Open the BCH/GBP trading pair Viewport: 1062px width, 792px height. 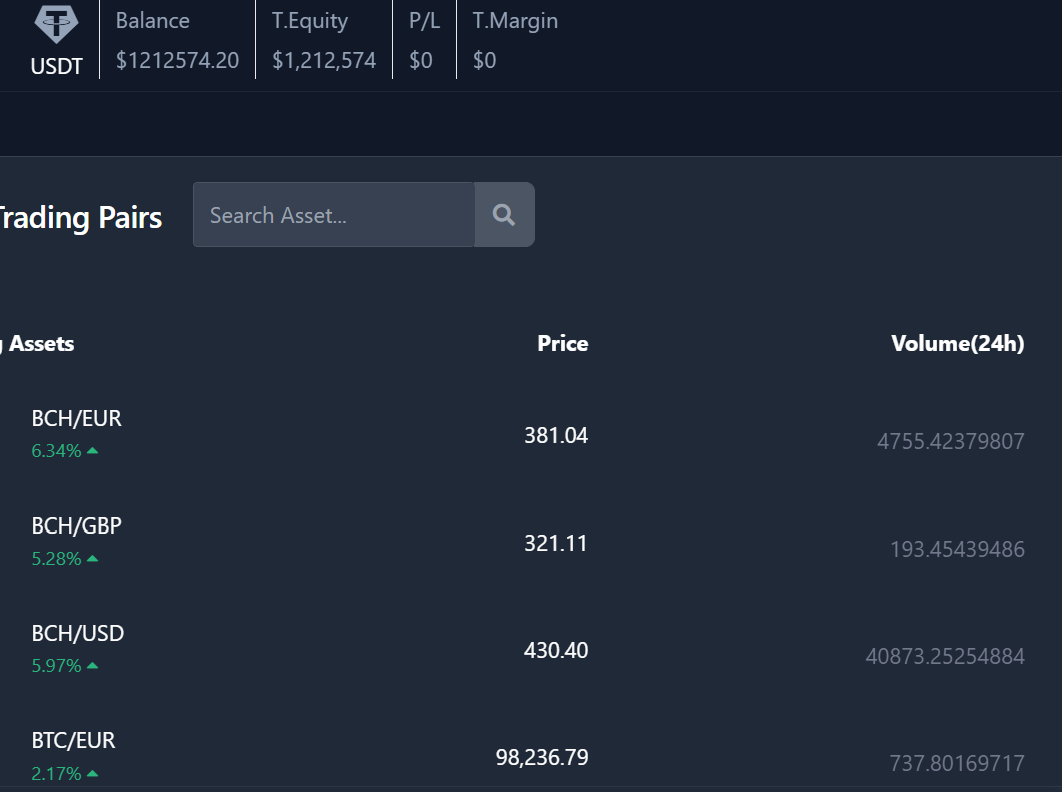click(x=76, y=526)
